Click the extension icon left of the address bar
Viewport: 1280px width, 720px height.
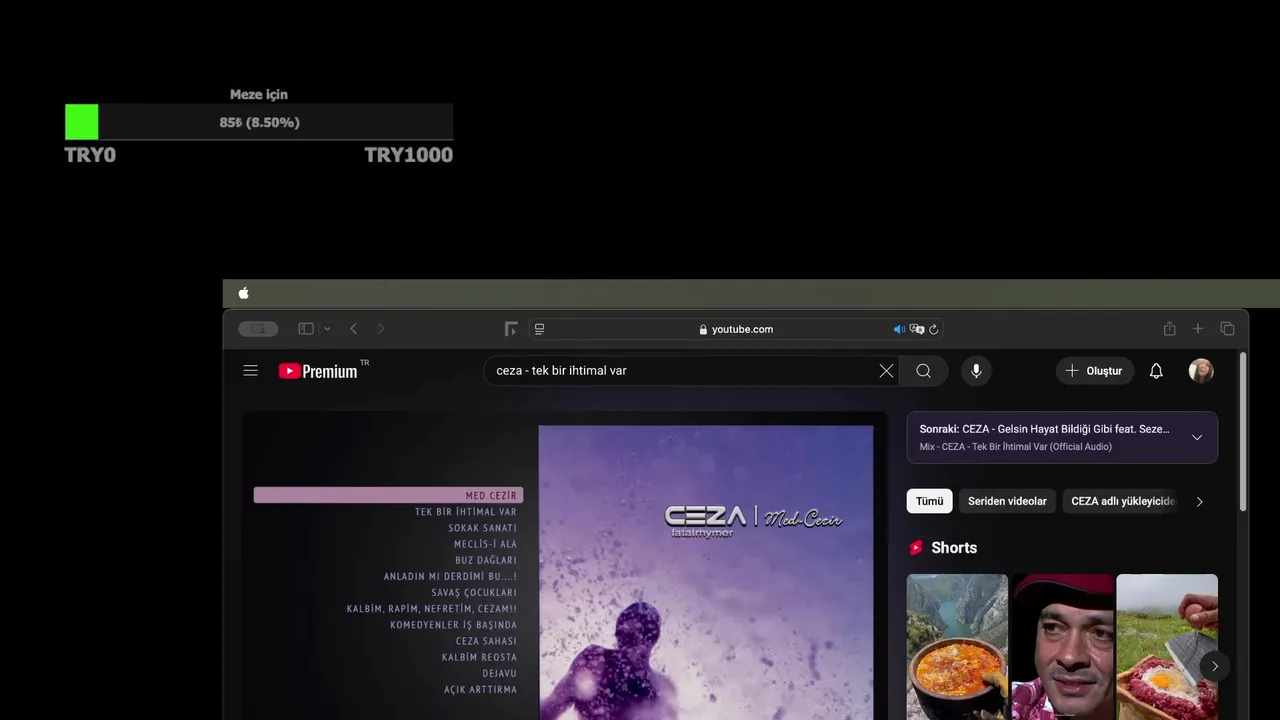(511, 329)
